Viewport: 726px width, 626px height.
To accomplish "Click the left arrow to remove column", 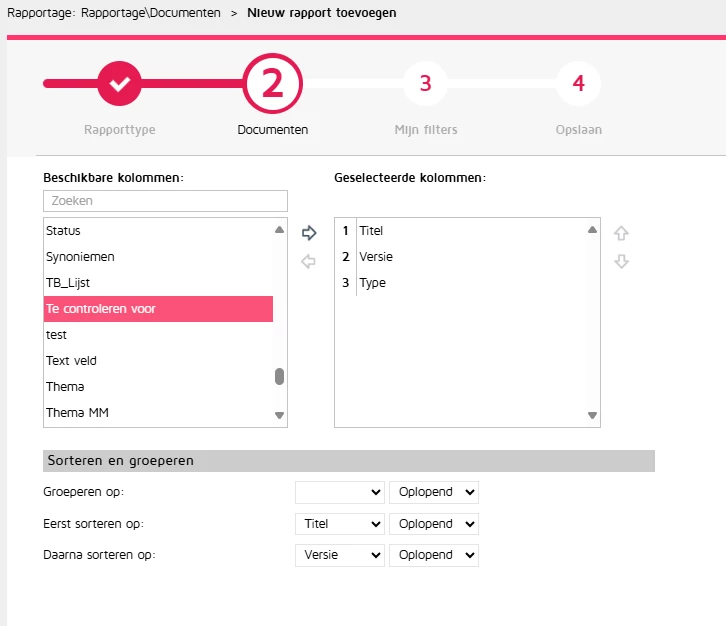I will [308, 261].
